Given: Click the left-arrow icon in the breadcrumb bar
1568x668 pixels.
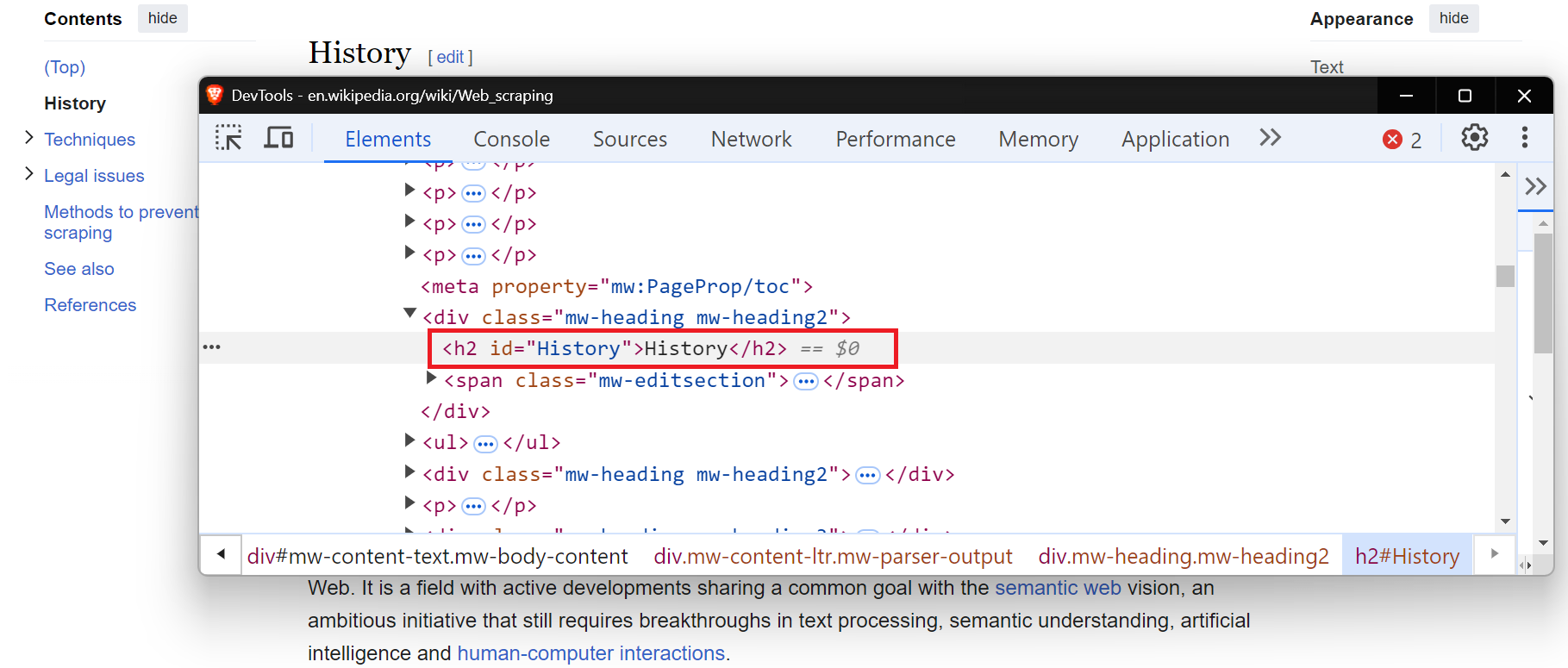Looking at the screenshot, I should click(x=221, y=555).
